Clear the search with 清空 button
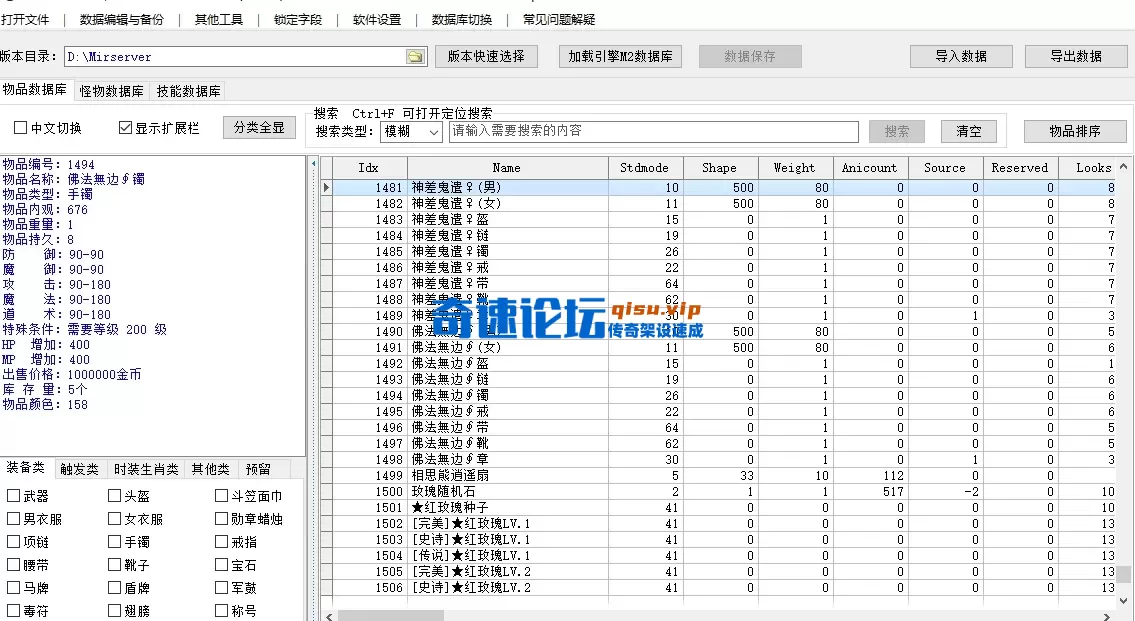This screenshot has width=1135, height=621. click(x=968, y=131)
